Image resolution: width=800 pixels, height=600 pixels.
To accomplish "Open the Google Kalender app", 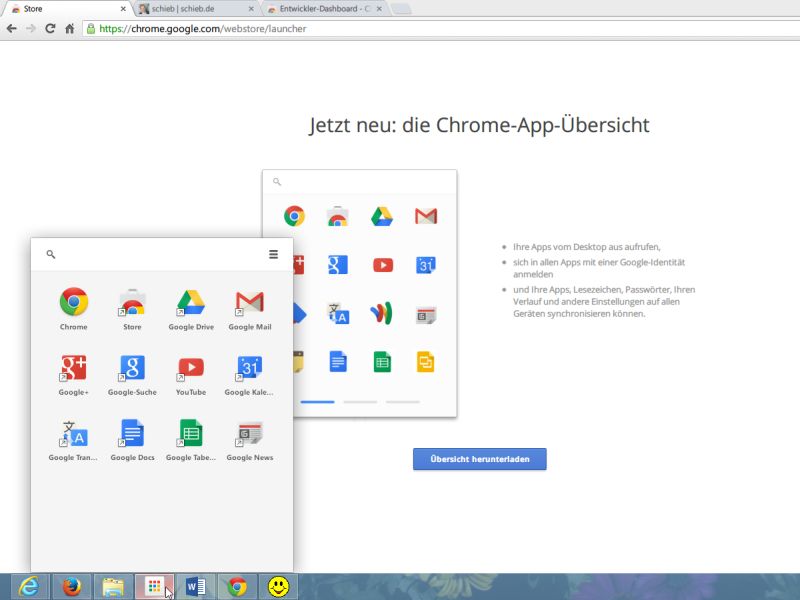I will [249, 374].
